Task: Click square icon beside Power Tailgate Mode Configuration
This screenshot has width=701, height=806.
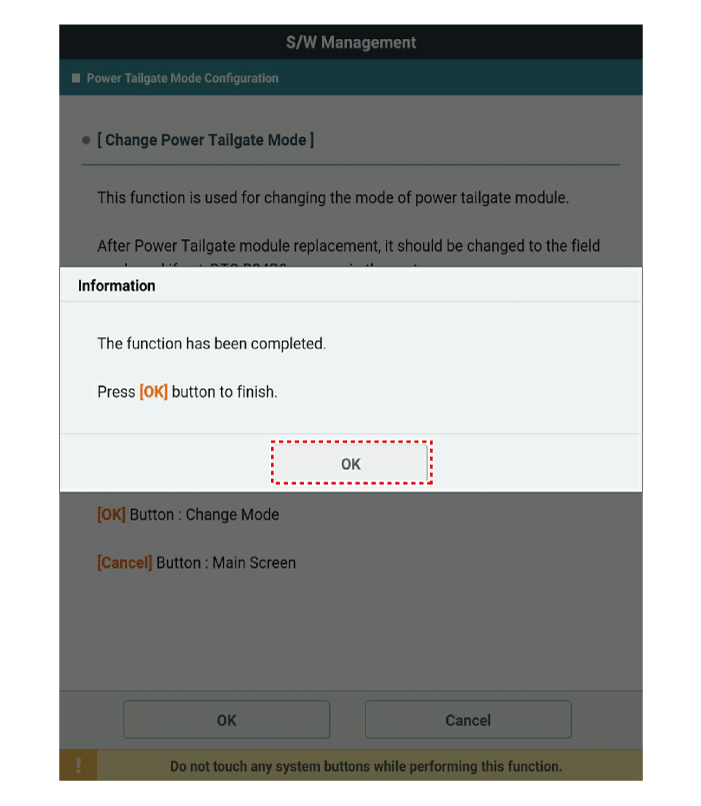Action: point(76,78)
